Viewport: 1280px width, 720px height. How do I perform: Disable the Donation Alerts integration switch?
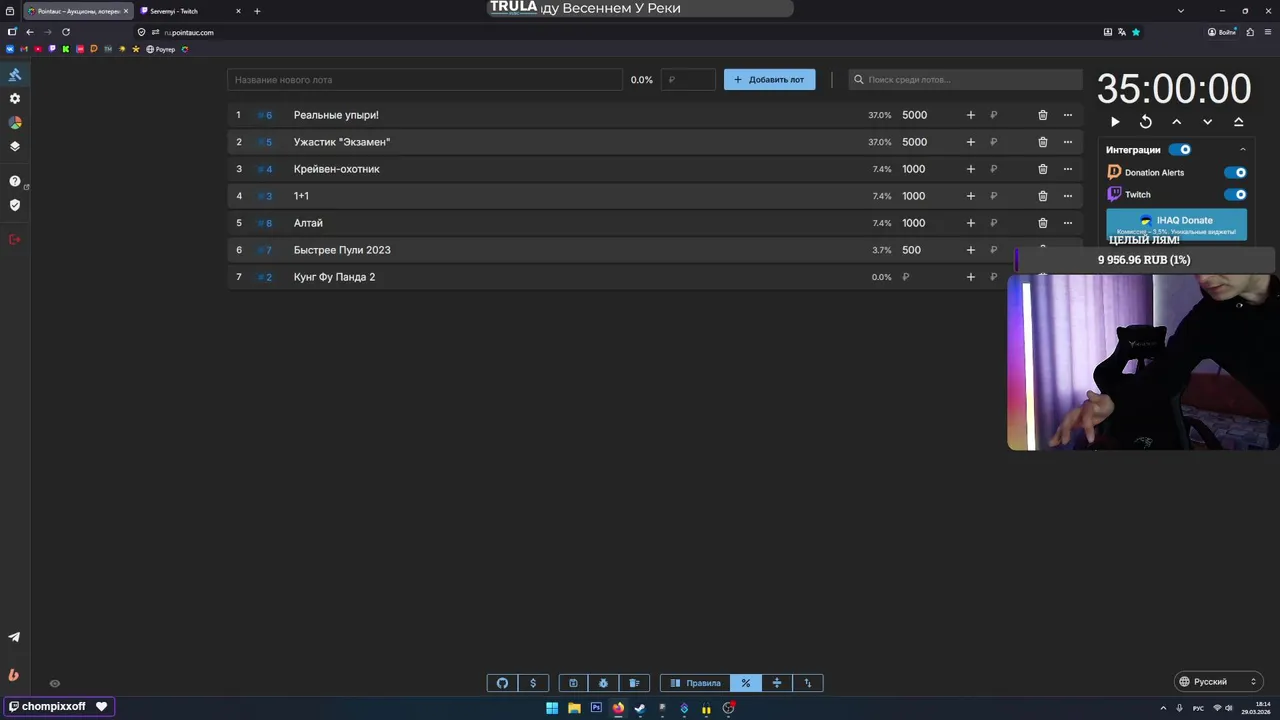click(1236, 172)
